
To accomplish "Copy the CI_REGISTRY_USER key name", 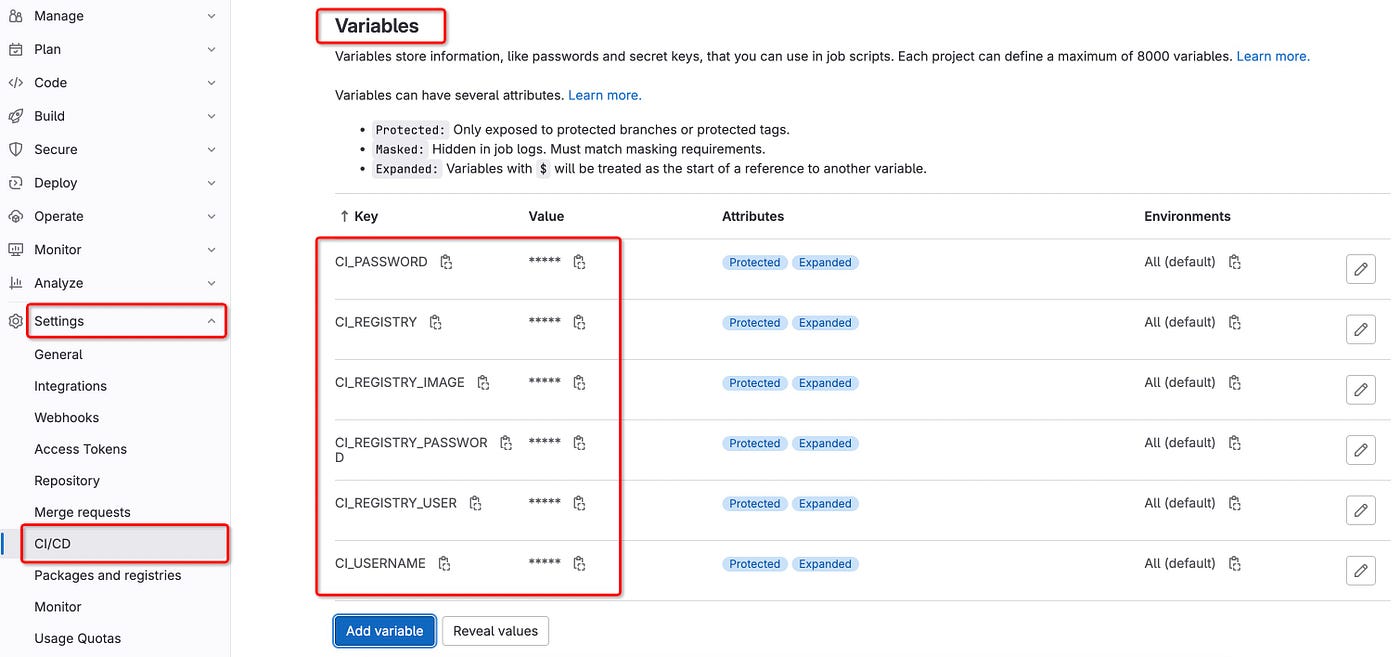I will 476,503.
